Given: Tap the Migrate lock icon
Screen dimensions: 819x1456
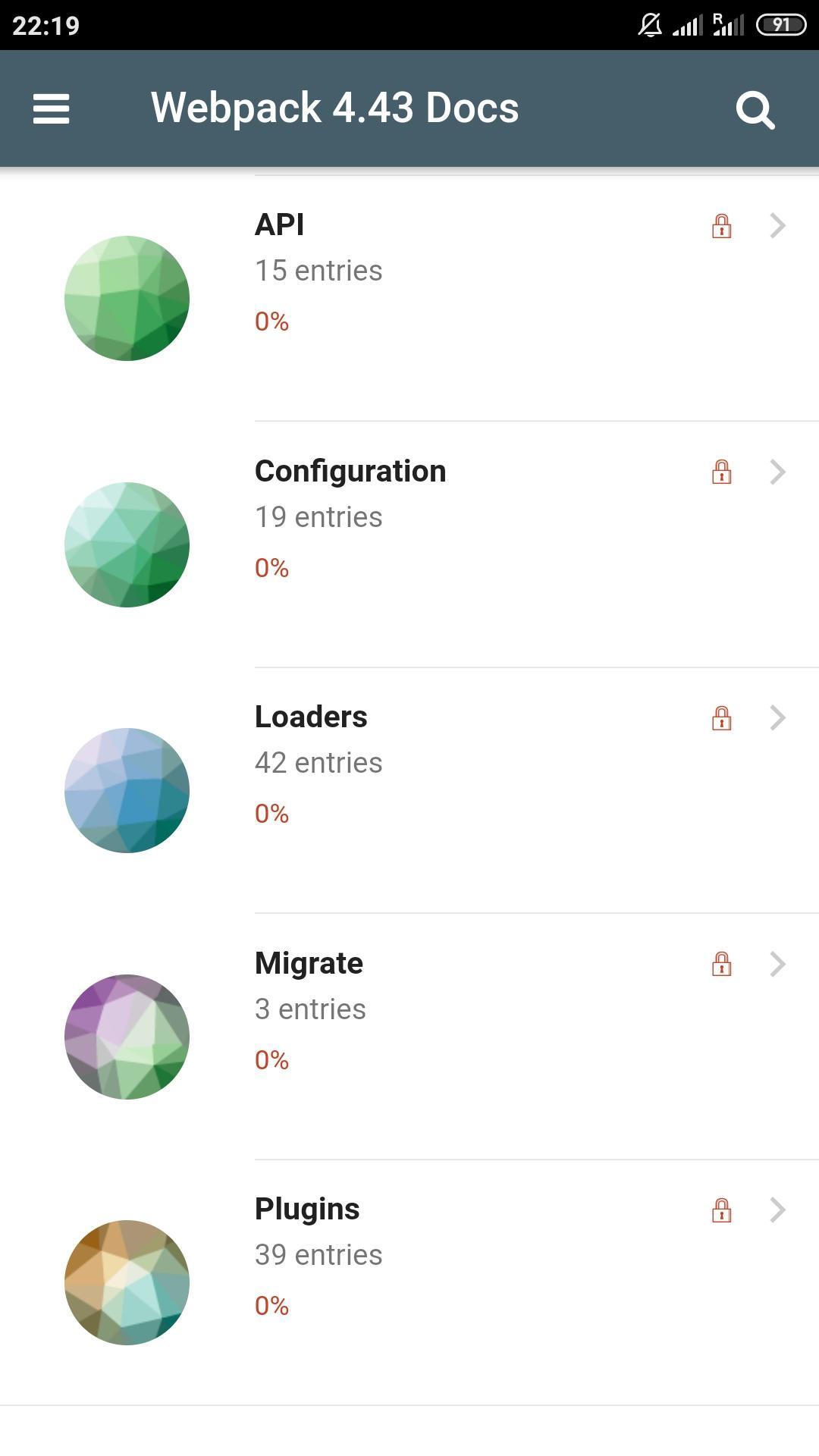Looking at the screenshot, I should [721, 964].
